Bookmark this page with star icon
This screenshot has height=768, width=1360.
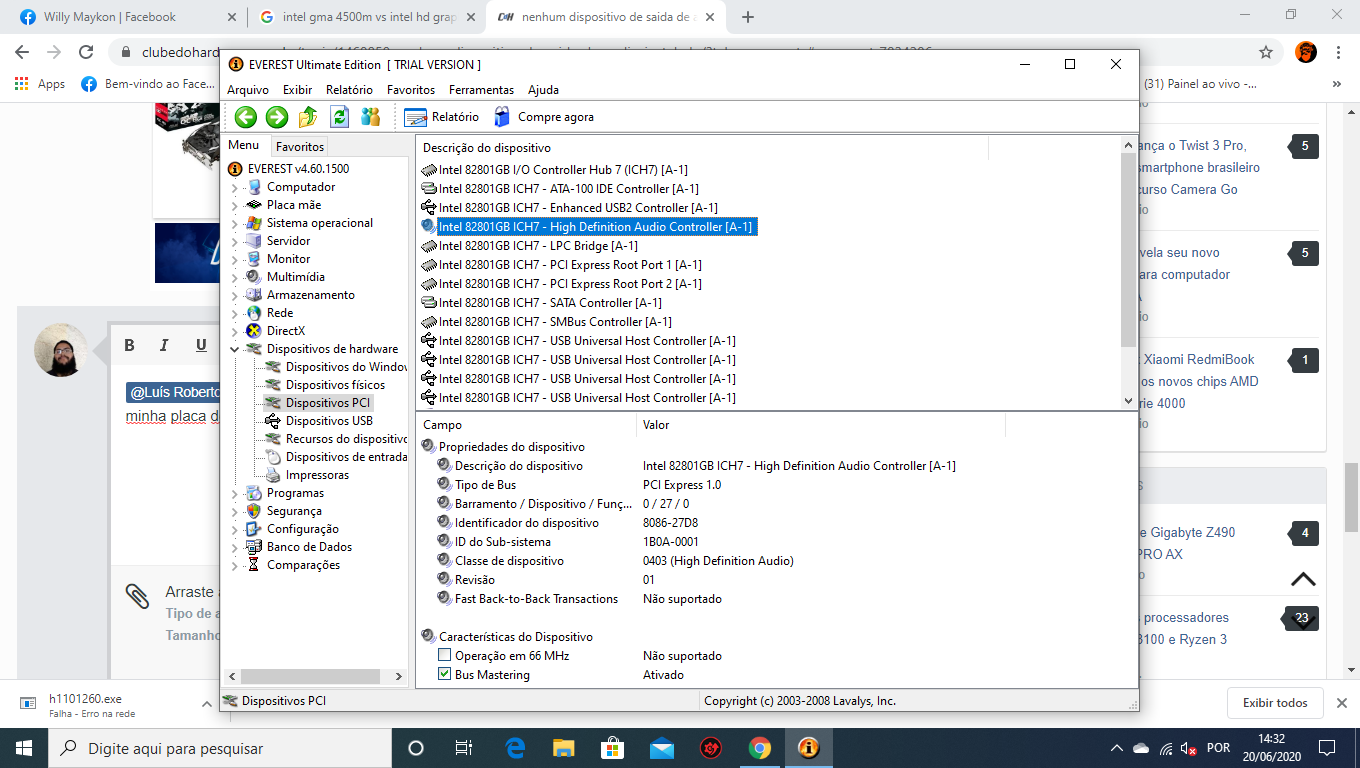click(1266, 52)
